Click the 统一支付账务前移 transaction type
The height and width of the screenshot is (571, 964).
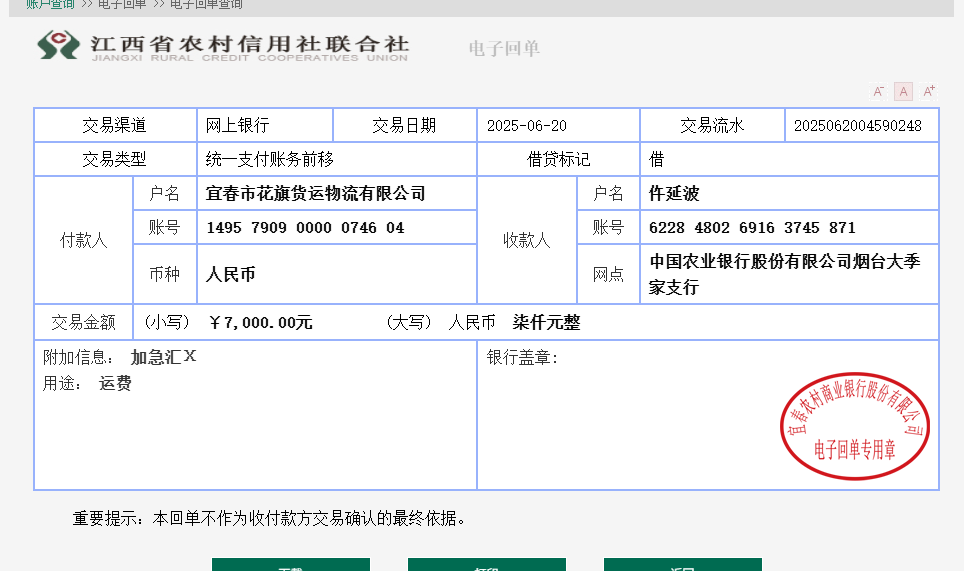click(269, 160)
